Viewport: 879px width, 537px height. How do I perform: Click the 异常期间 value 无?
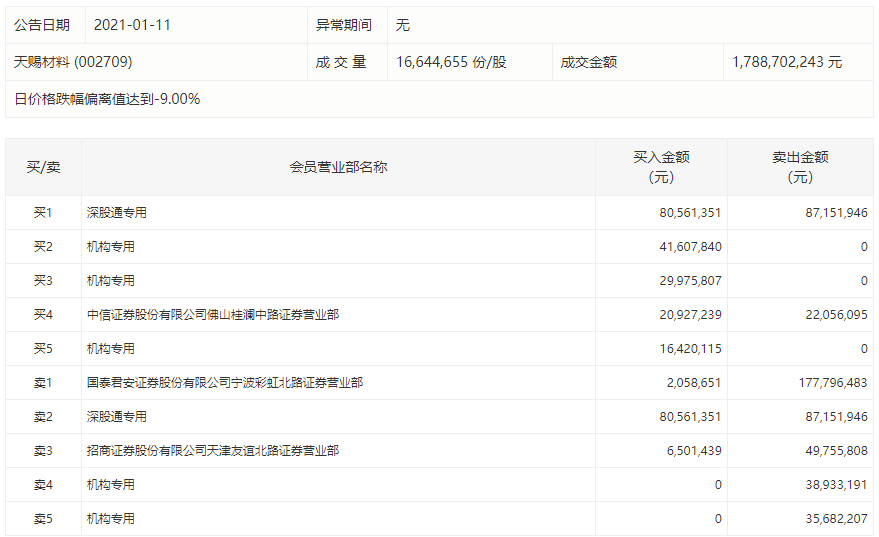(x=403, y=25)
